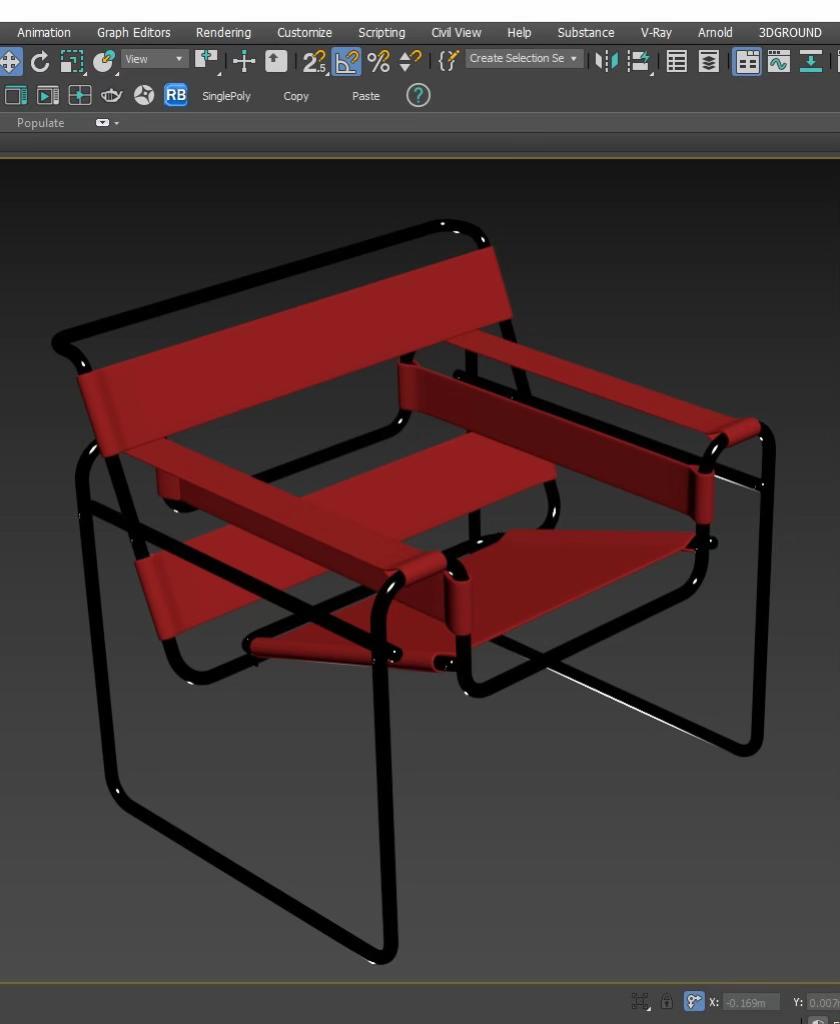
Task: Toggle the 2.5D Snaps icon
Action: [x=314, y=62]
